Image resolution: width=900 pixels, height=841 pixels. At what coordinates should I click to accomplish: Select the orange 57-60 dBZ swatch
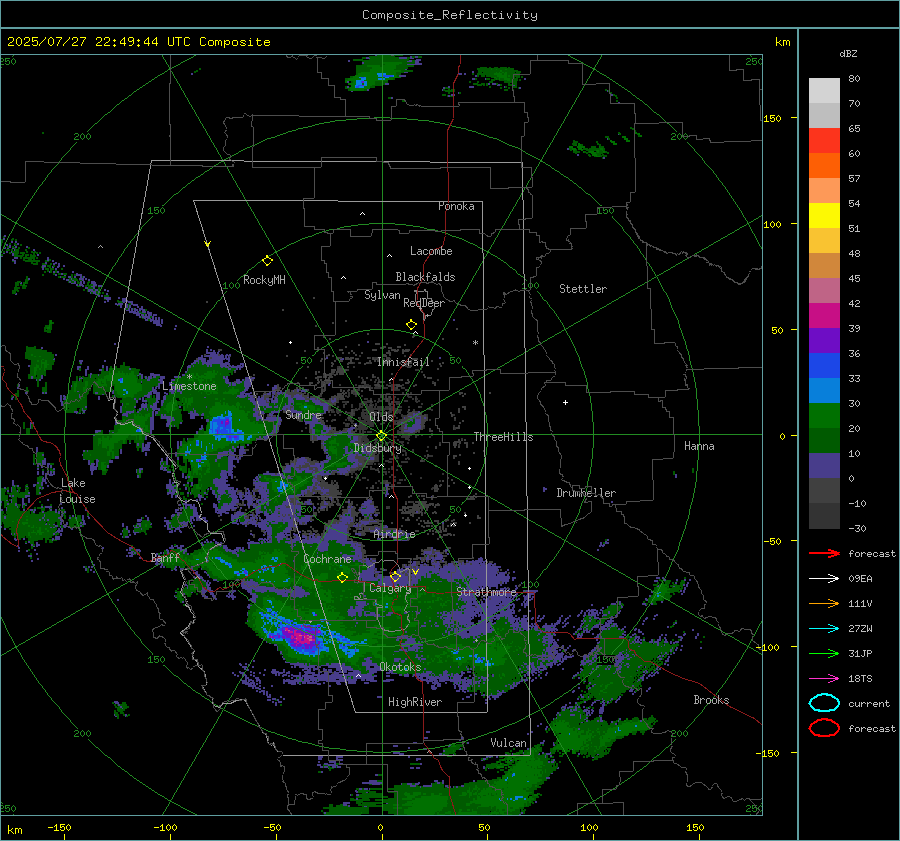pyautogui.click(x=824, y=166)
